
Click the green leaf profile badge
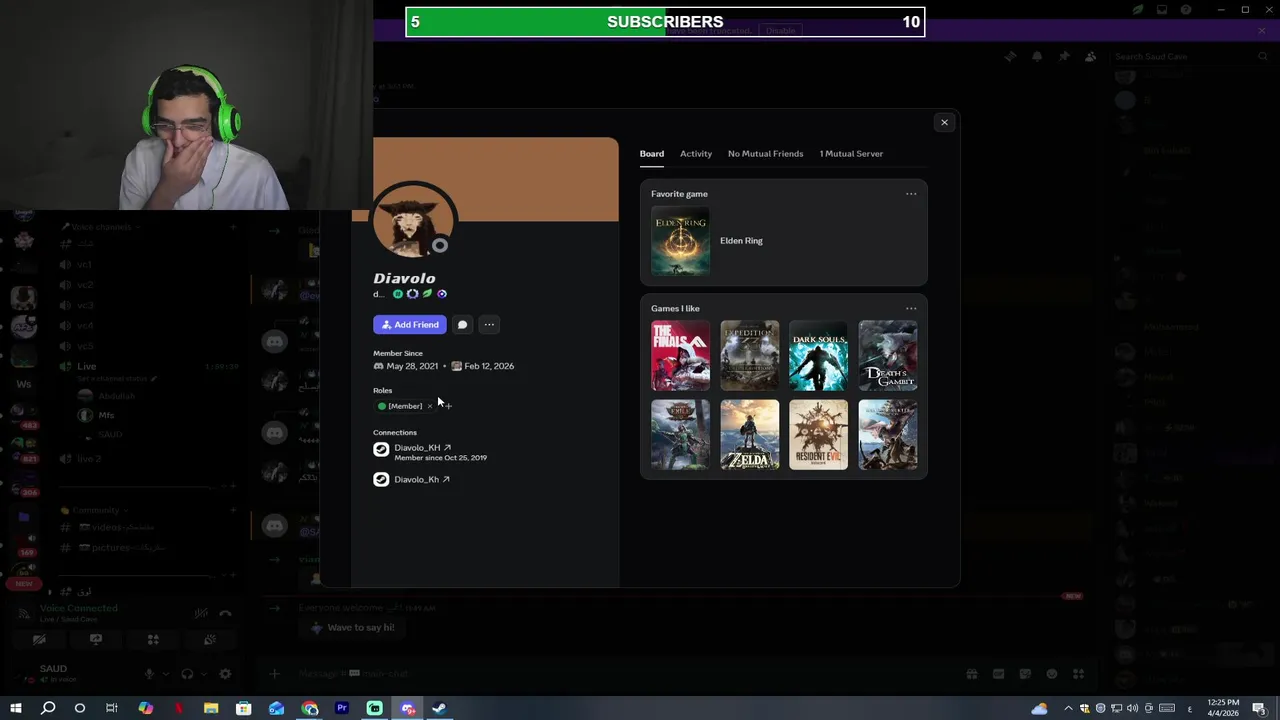point(427,294)
